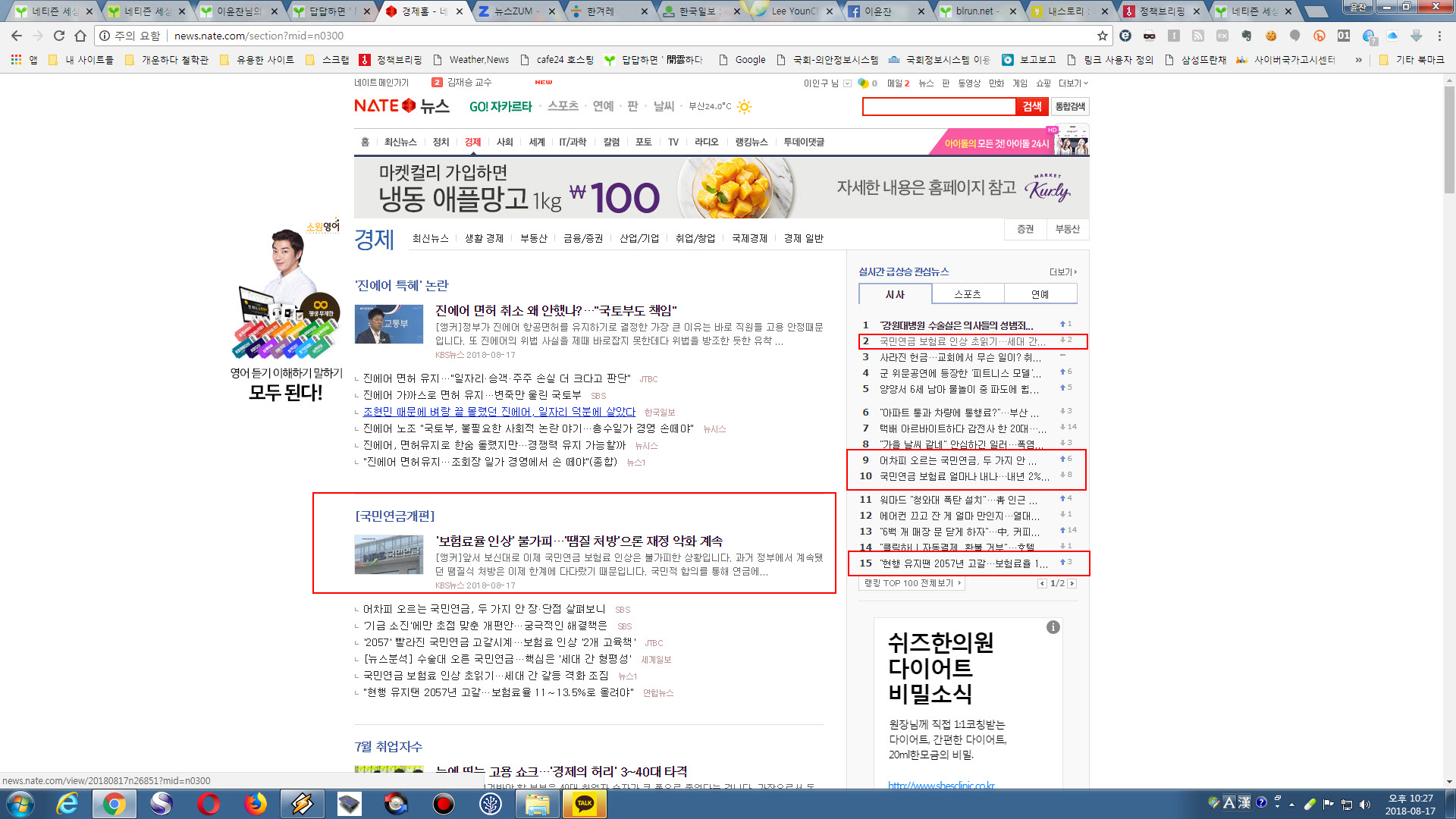Image resolution: width=1456 pixels, height=819 pixels.
Task: Open the 기타 북마크 folder
Action: coord(1411,59)
